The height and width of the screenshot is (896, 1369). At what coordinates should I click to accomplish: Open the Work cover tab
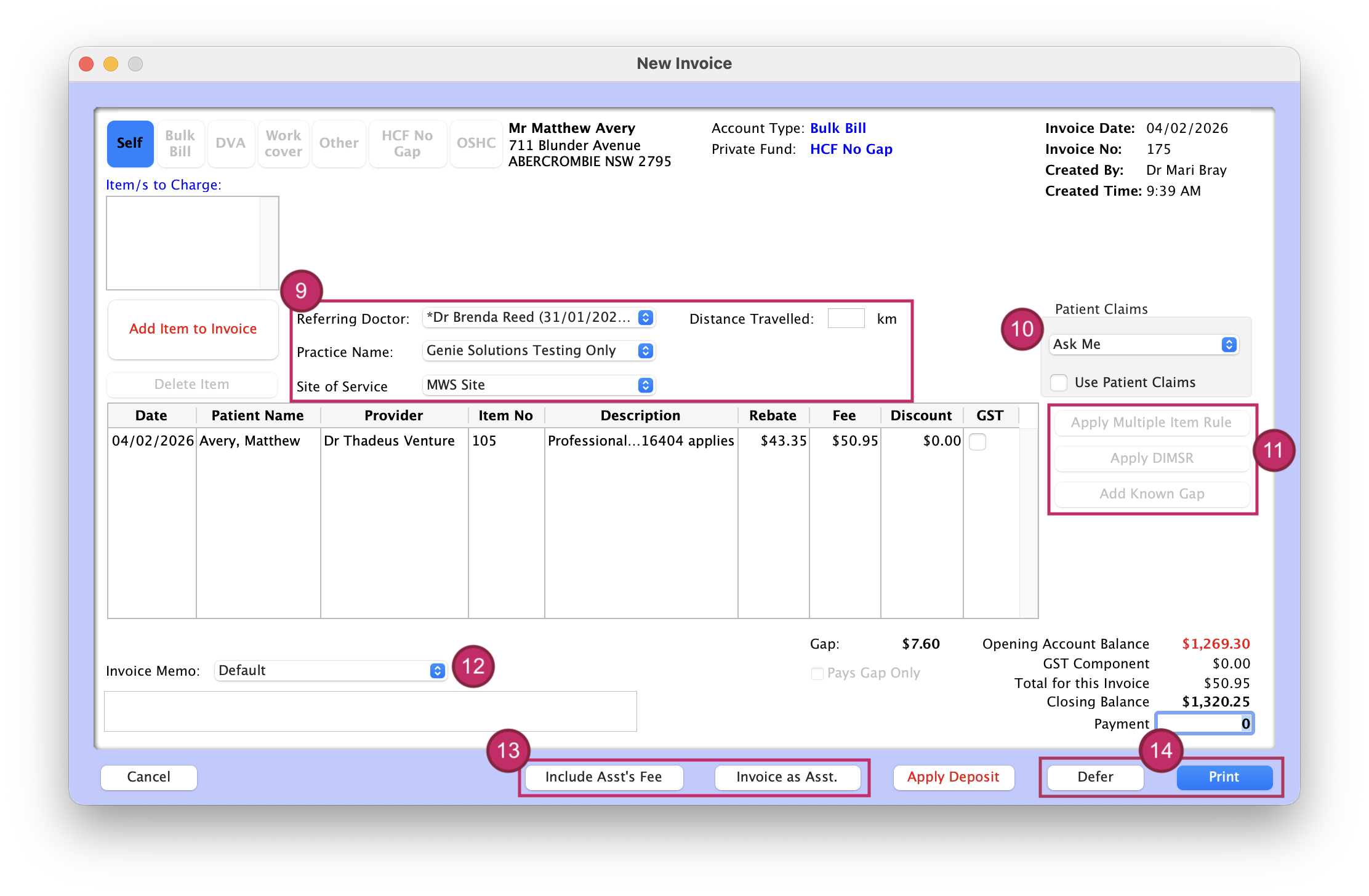tap(283, 143)
